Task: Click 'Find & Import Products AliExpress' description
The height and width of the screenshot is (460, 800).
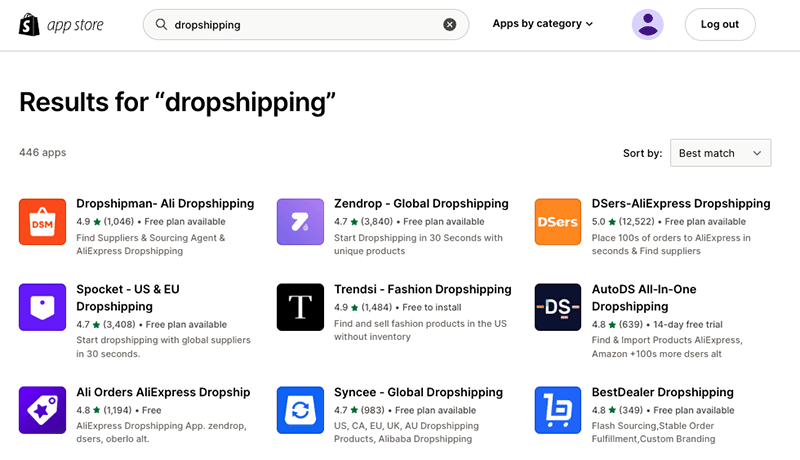Action: pyautogui.click(x=667, y=347)
